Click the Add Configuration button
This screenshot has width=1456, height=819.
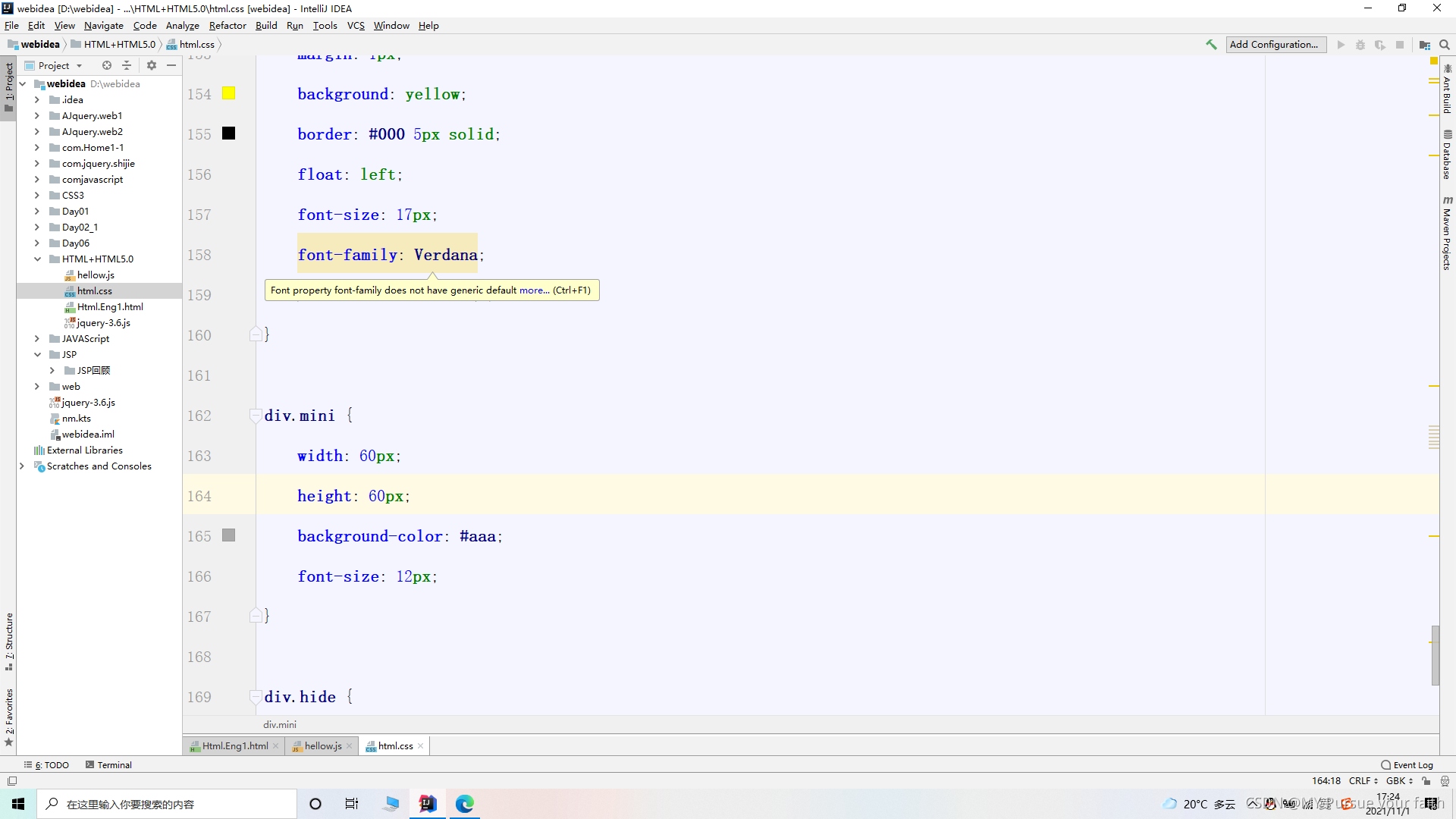pos(1275,45)
